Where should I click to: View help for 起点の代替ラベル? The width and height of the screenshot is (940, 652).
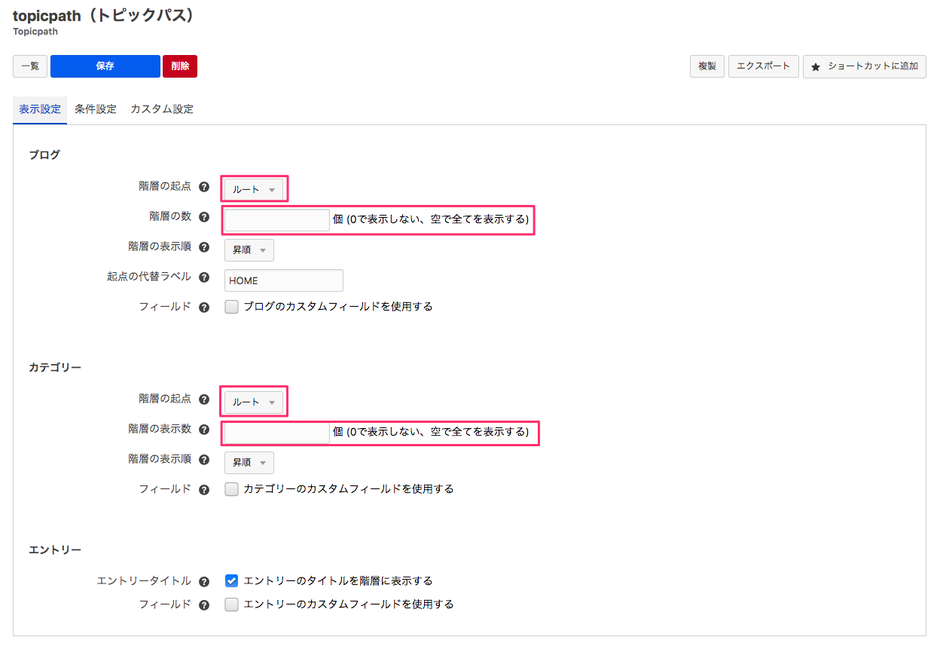click(x=204, y=278)
